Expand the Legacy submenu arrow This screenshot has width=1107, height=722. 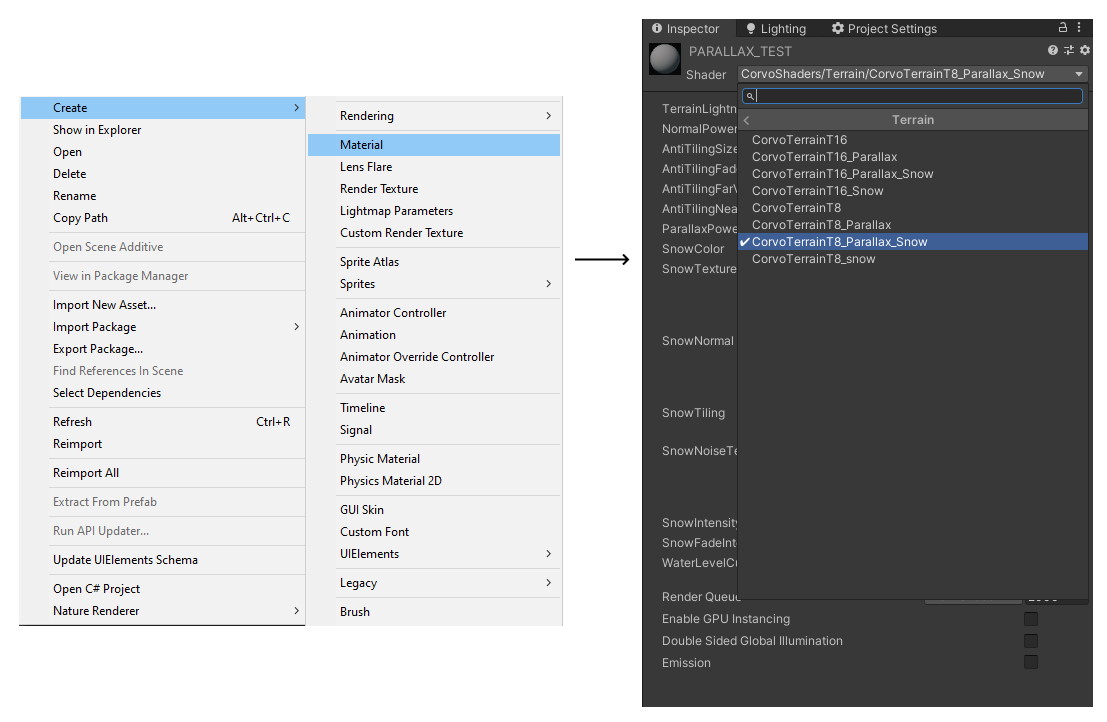549,583
